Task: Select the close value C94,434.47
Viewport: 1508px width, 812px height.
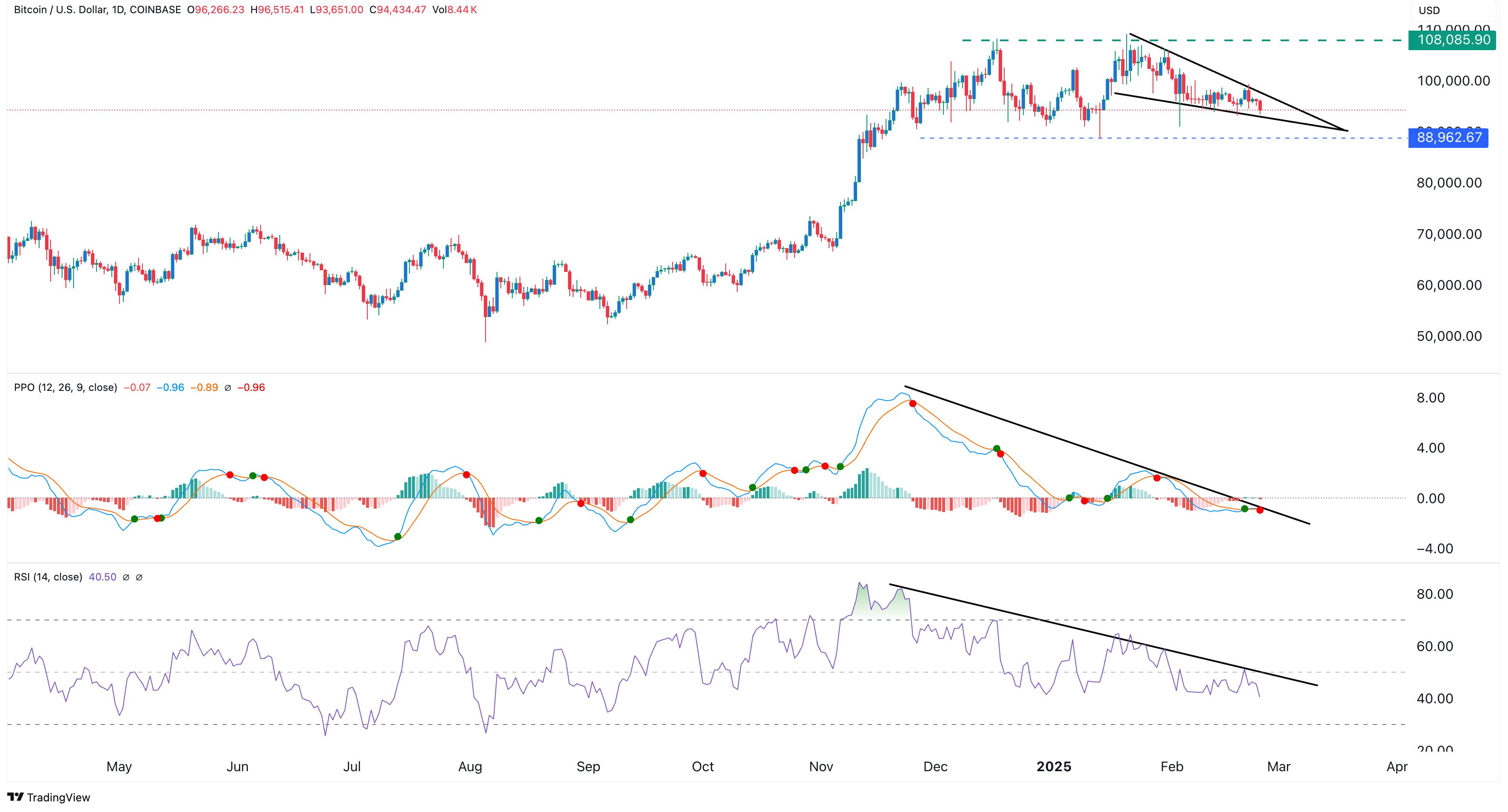Action: (398, 10)
